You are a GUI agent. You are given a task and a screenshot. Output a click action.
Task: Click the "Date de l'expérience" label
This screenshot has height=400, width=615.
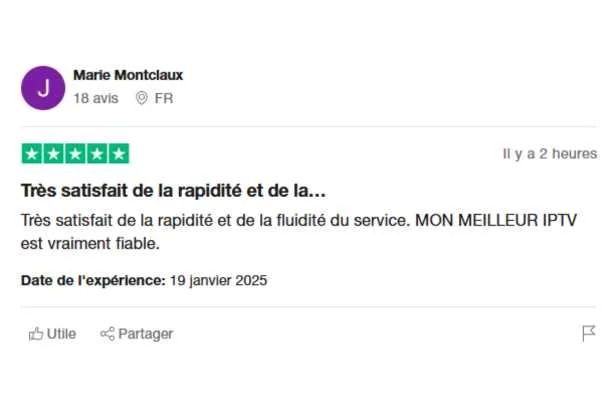click(x=93, y=281)
